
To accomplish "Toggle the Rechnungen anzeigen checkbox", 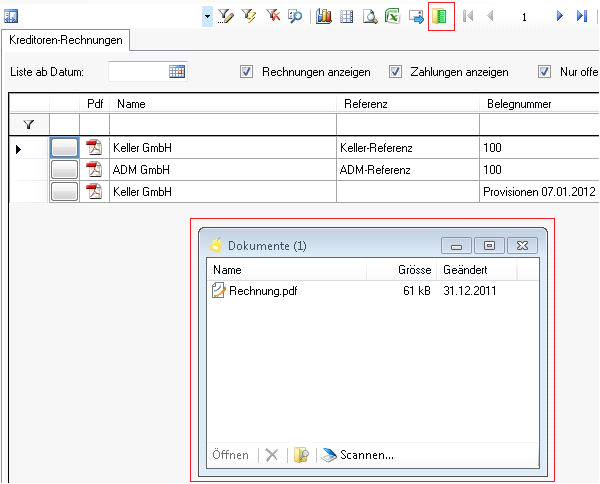I will pos(246,72).
